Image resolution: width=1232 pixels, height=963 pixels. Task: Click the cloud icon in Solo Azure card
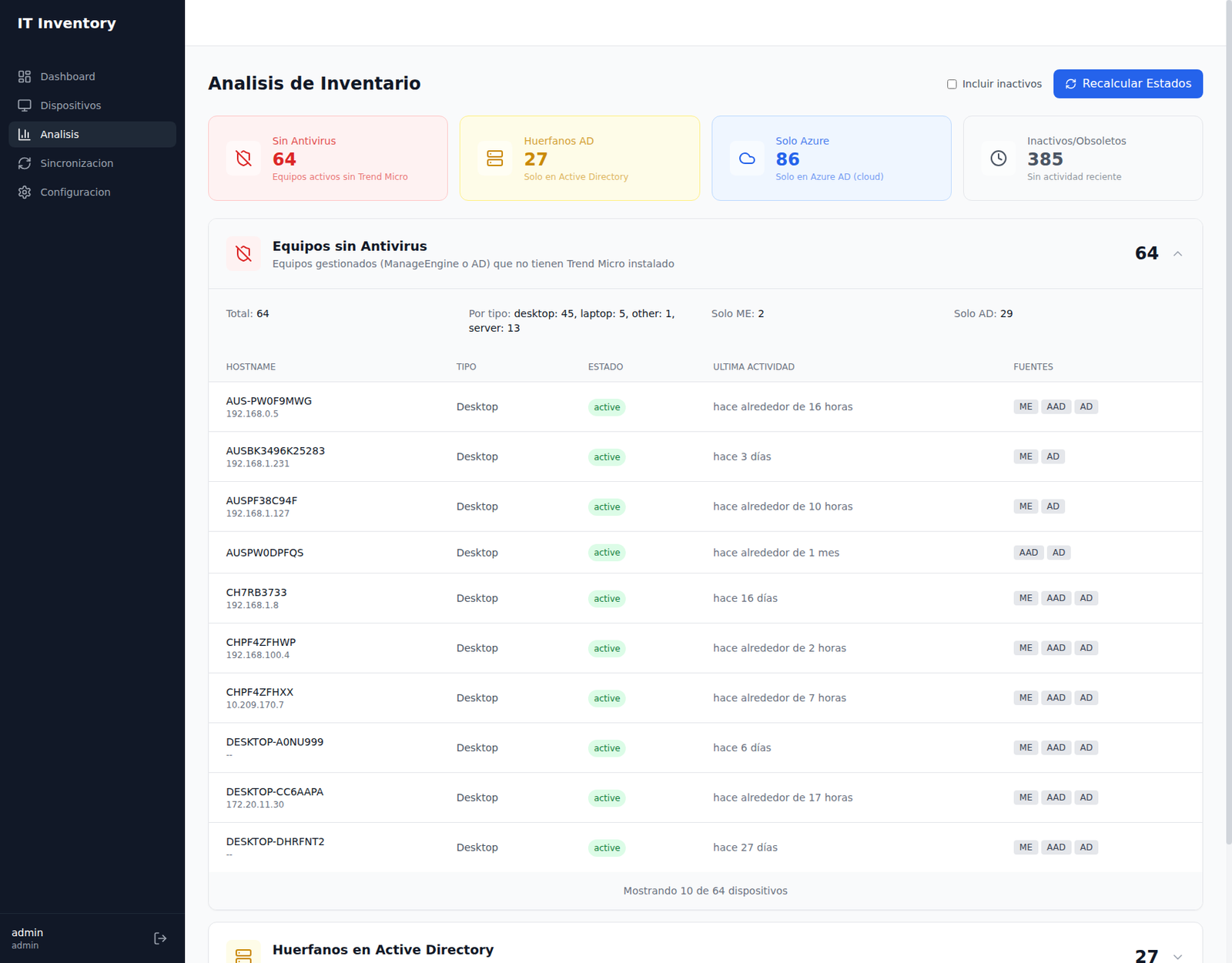pos(747,159)
